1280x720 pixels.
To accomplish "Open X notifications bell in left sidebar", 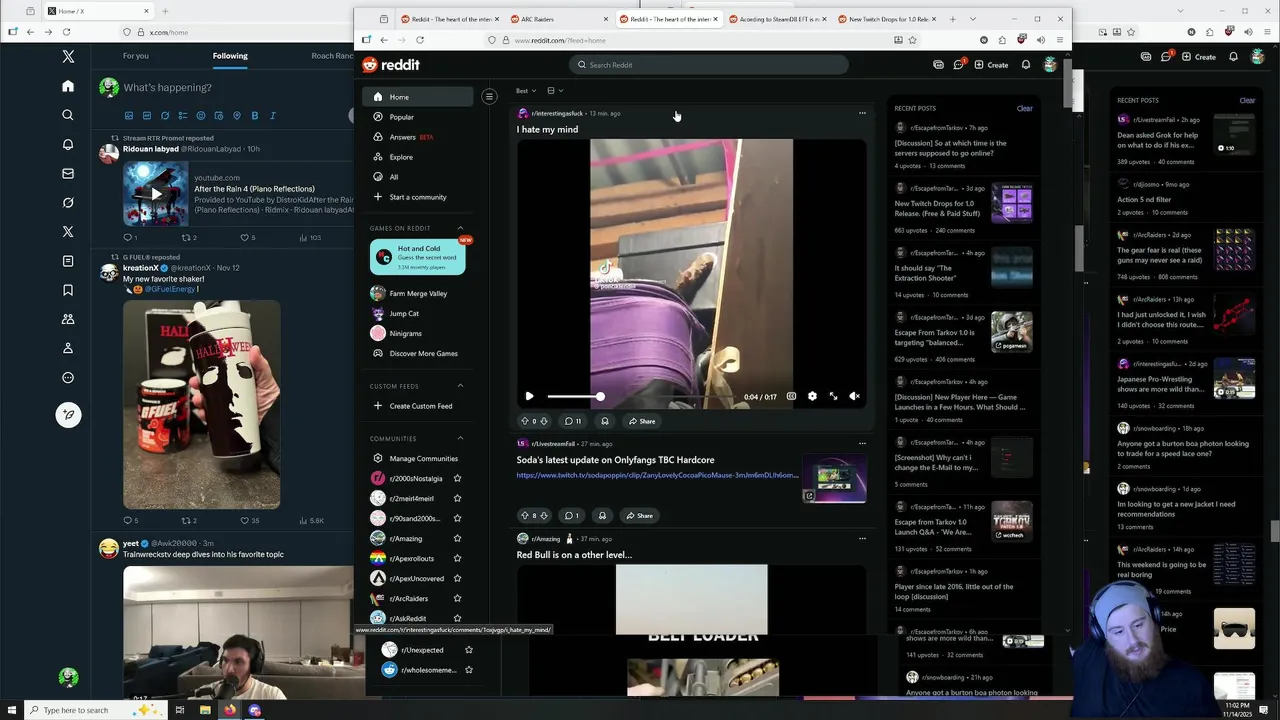I will tap(68, 144).
